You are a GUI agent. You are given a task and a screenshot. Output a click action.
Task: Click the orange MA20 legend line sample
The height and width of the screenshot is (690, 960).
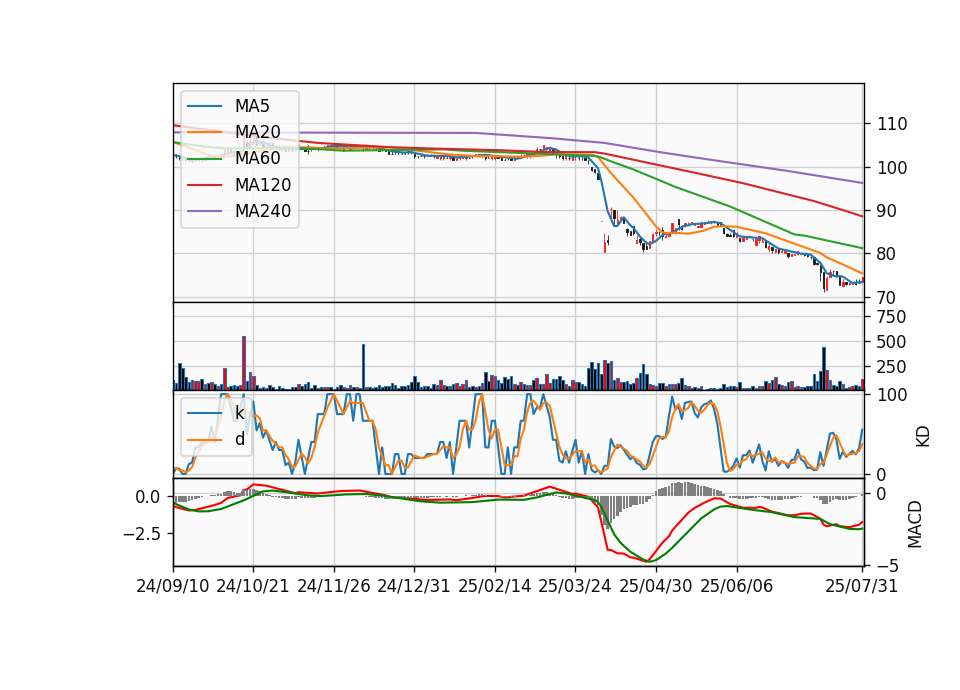click(204, 132)
